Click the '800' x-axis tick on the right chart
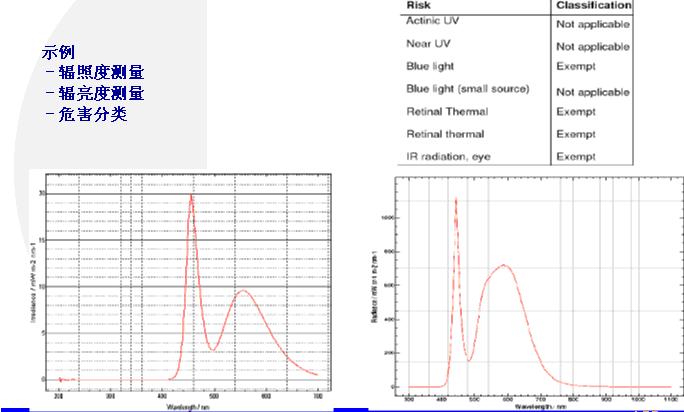Viewport: 684px width, 412px height. [573, 400]
